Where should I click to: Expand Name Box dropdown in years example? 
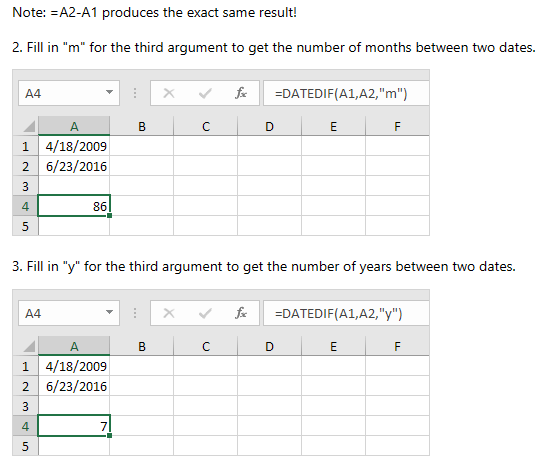tap(109, 312)
